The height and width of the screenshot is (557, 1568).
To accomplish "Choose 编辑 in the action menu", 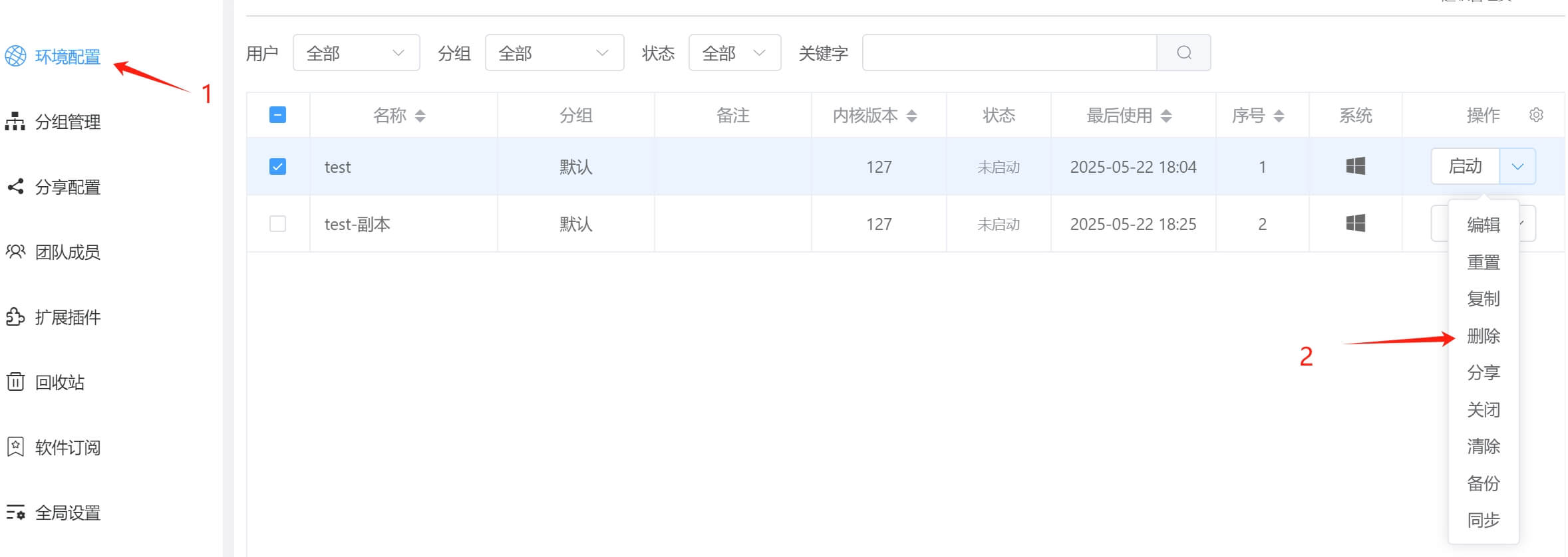I will 1484,225.
